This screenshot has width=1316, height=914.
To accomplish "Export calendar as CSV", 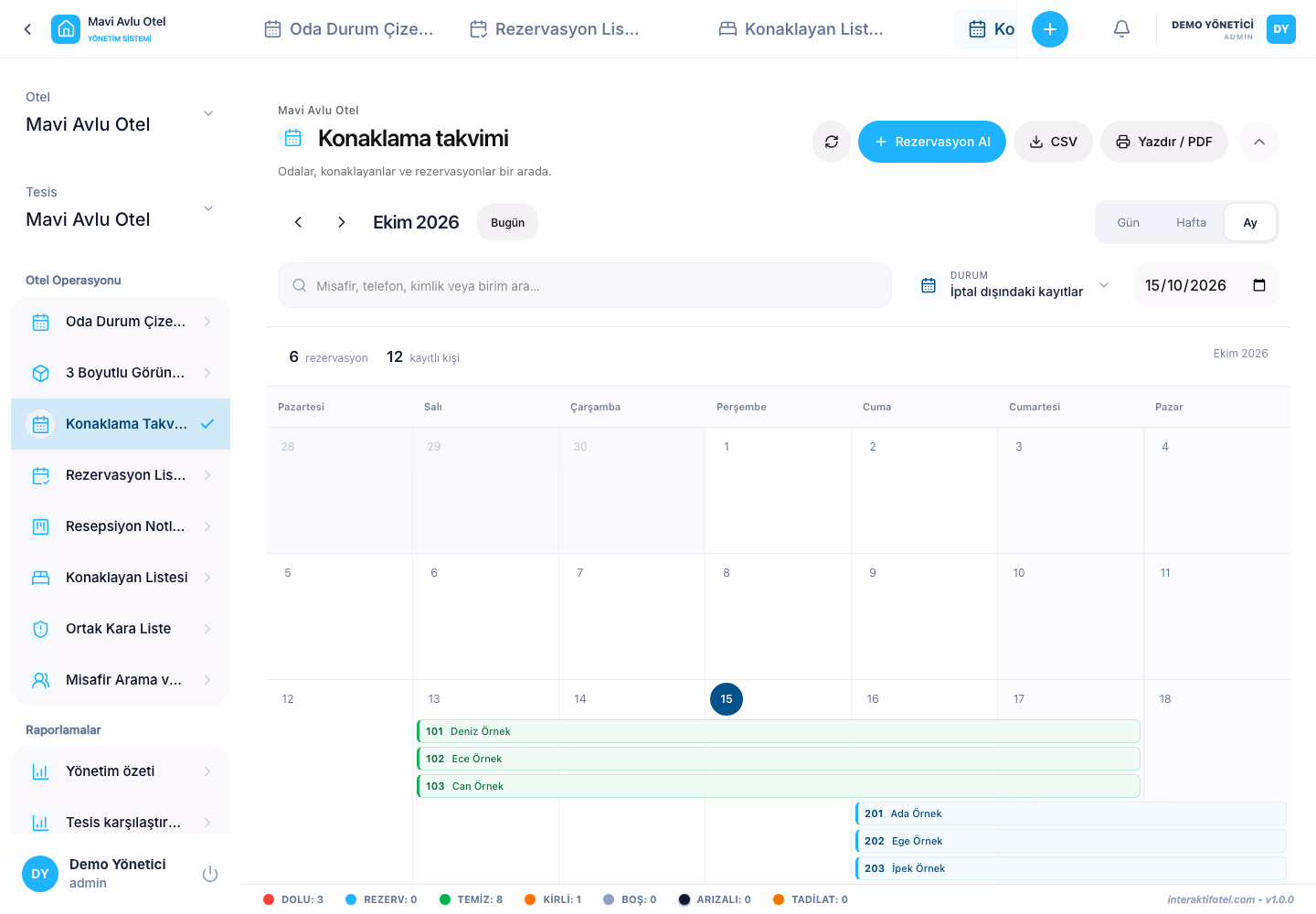I will click(1053, 142).
